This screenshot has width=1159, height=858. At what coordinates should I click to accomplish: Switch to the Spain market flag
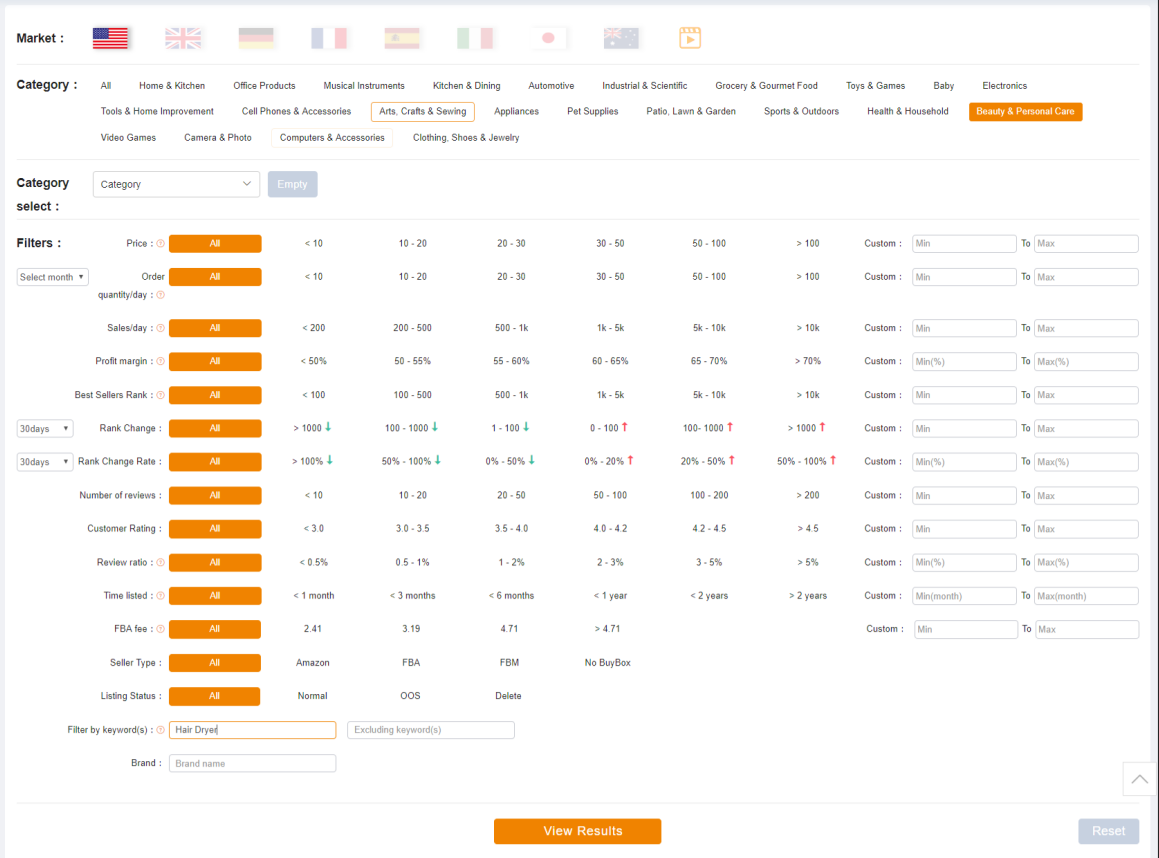(x=402, y=38)
